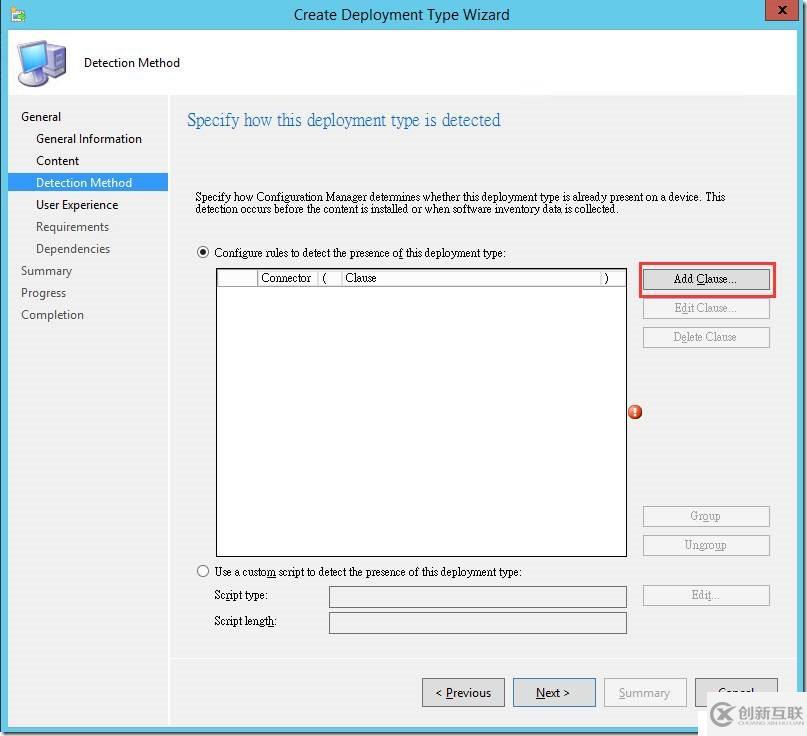Click the Script length field
The image size is (807, 736).
click(x=478, y=623)
